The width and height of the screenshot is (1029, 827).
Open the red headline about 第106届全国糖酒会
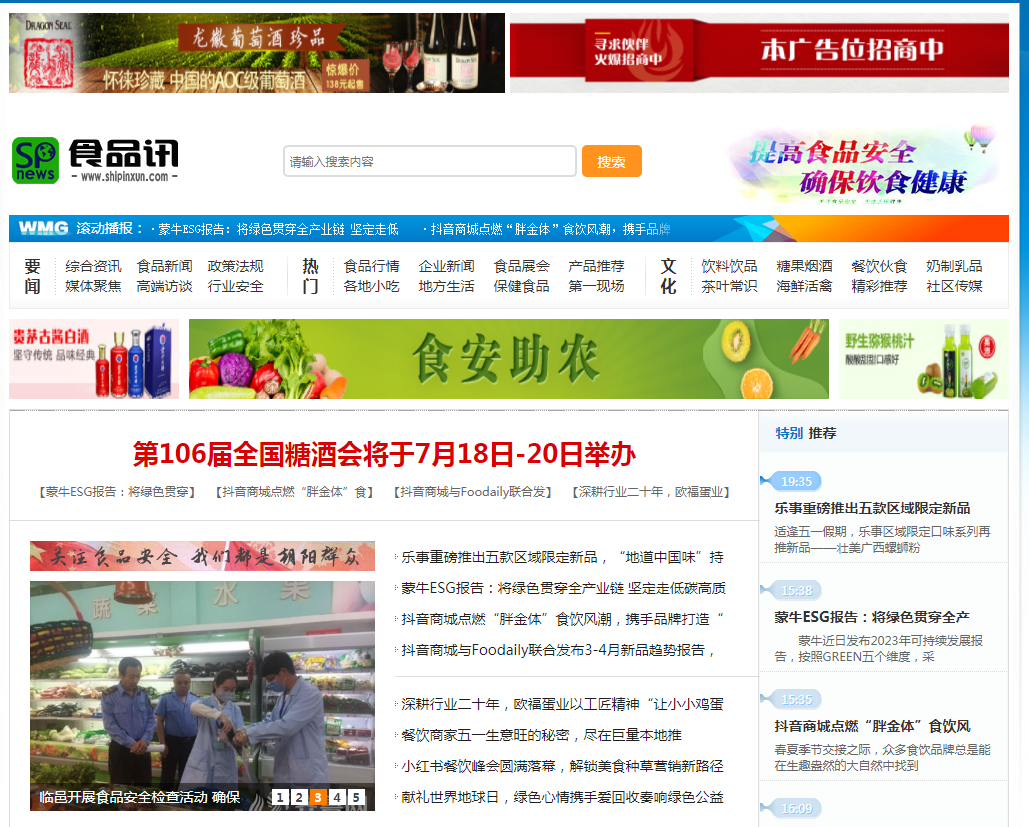pyautogui.click(x=384, y=454)
